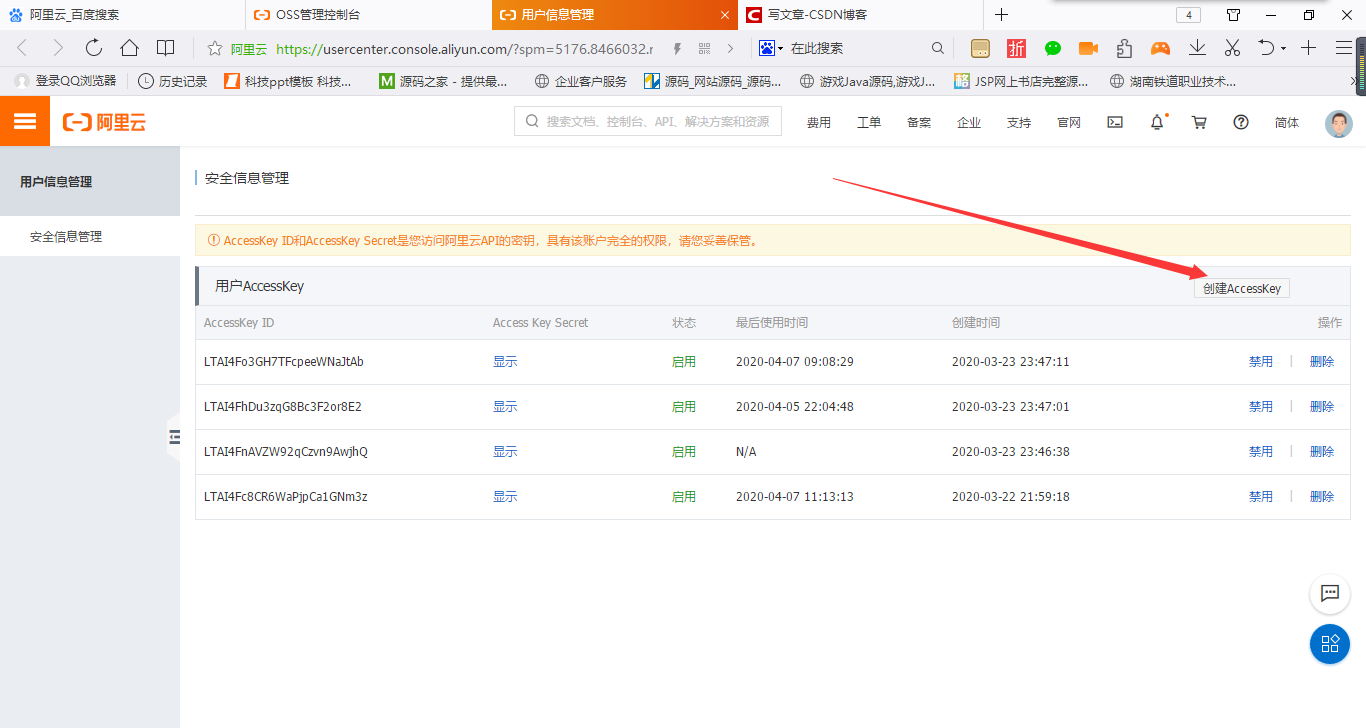Screen dimensions: 1366x728
Task: Open the user avatar account menu
Action: click(1338, 123)
